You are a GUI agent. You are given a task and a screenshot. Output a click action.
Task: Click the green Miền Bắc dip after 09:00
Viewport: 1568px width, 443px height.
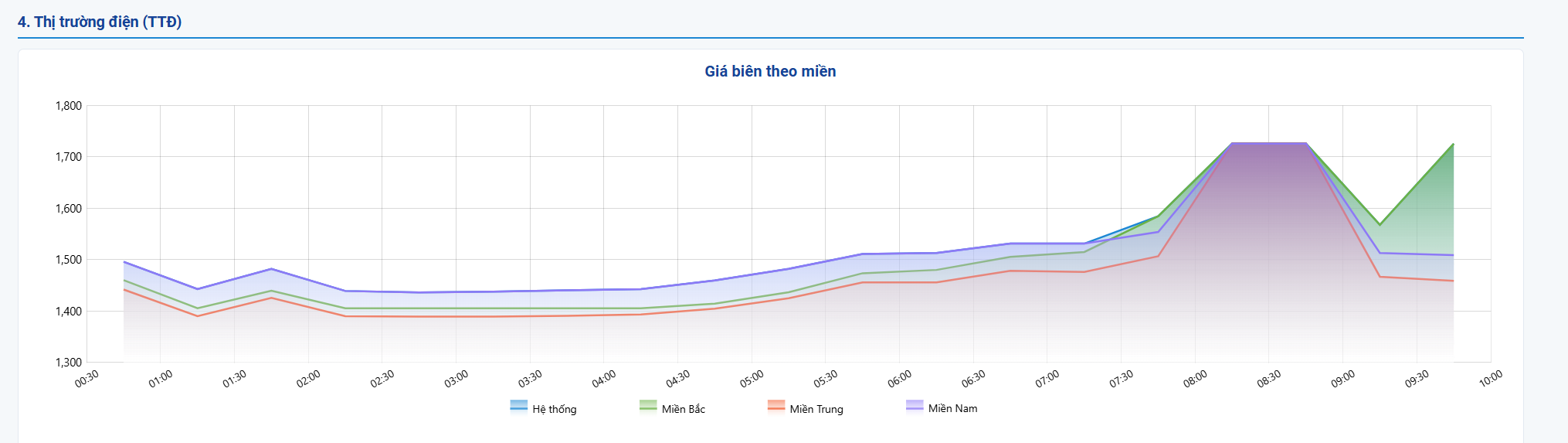pos(1380,225)
